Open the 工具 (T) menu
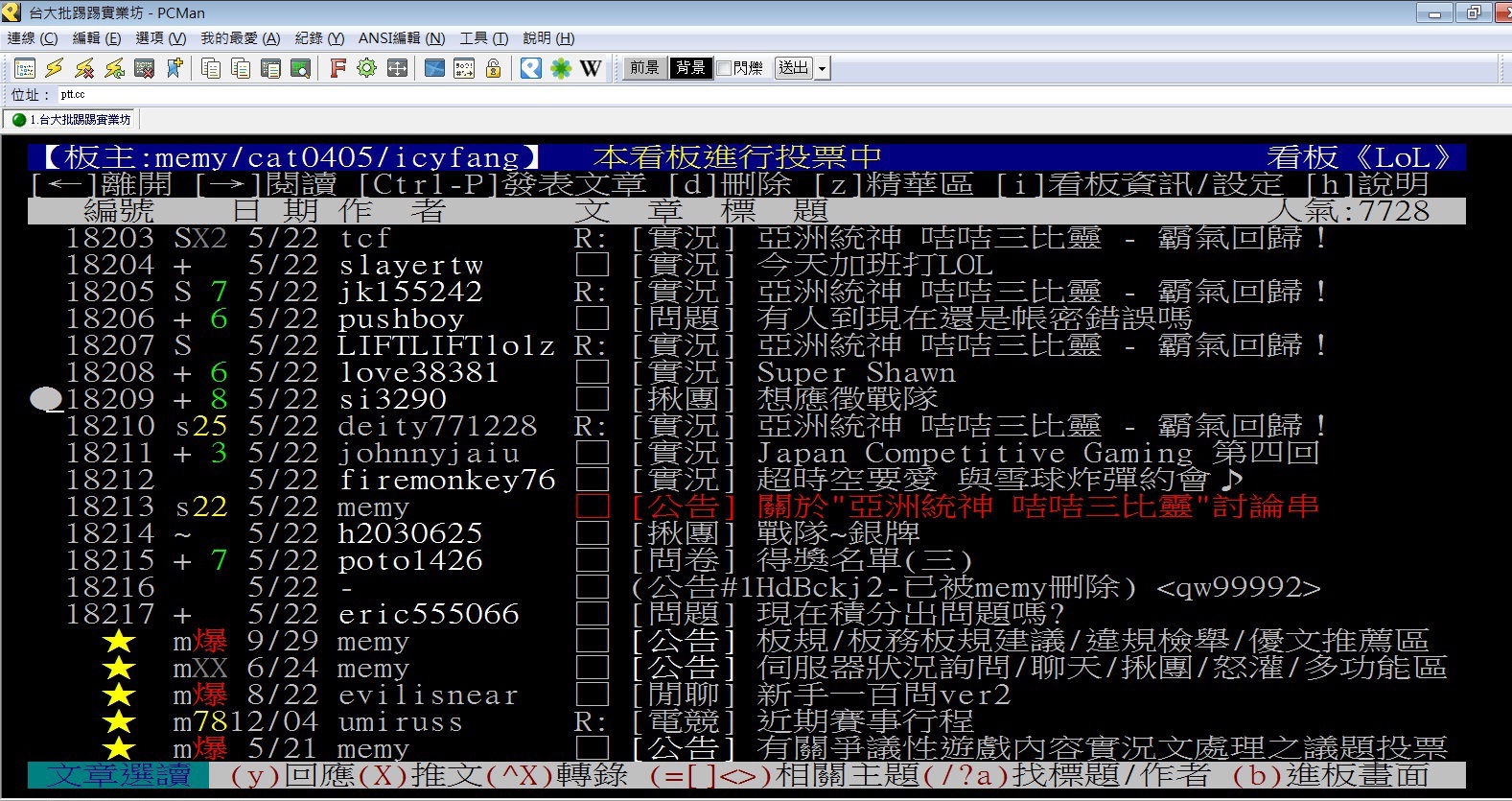The image size is (1512, 801). point(484,38)
